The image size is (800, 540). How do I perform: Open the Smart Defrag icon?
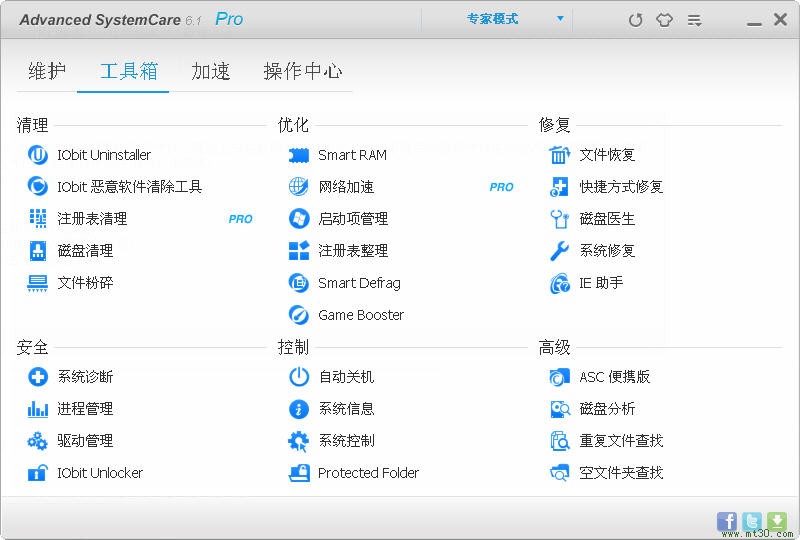[x=298, y=283]
